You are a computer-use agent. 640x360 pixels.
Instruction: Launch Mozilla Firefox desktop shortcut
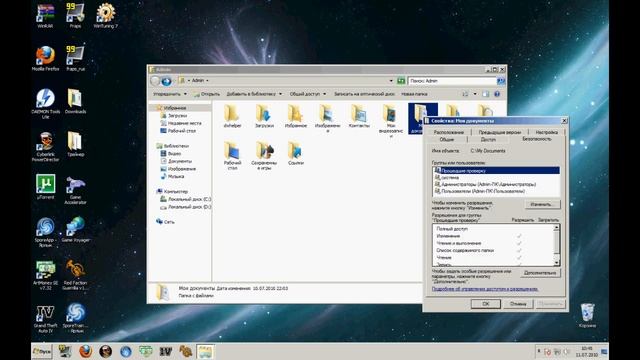[x=45, y=58]
